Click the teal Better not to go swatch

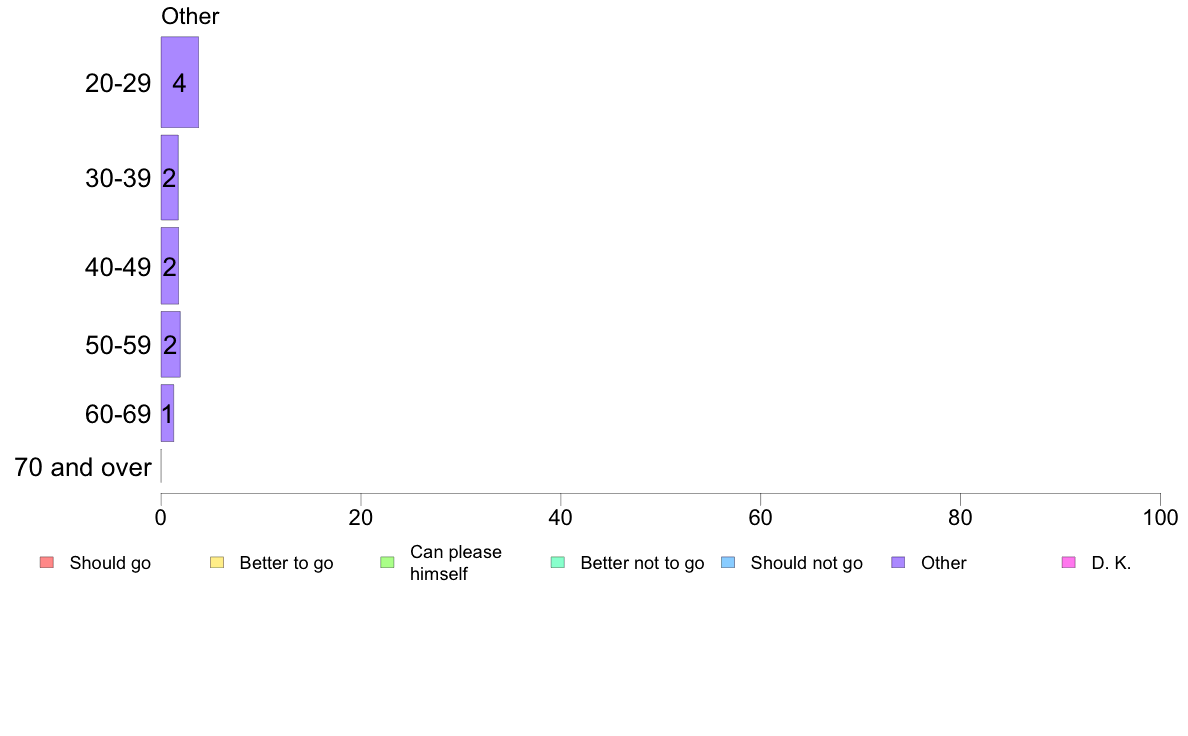click(558, 562)
